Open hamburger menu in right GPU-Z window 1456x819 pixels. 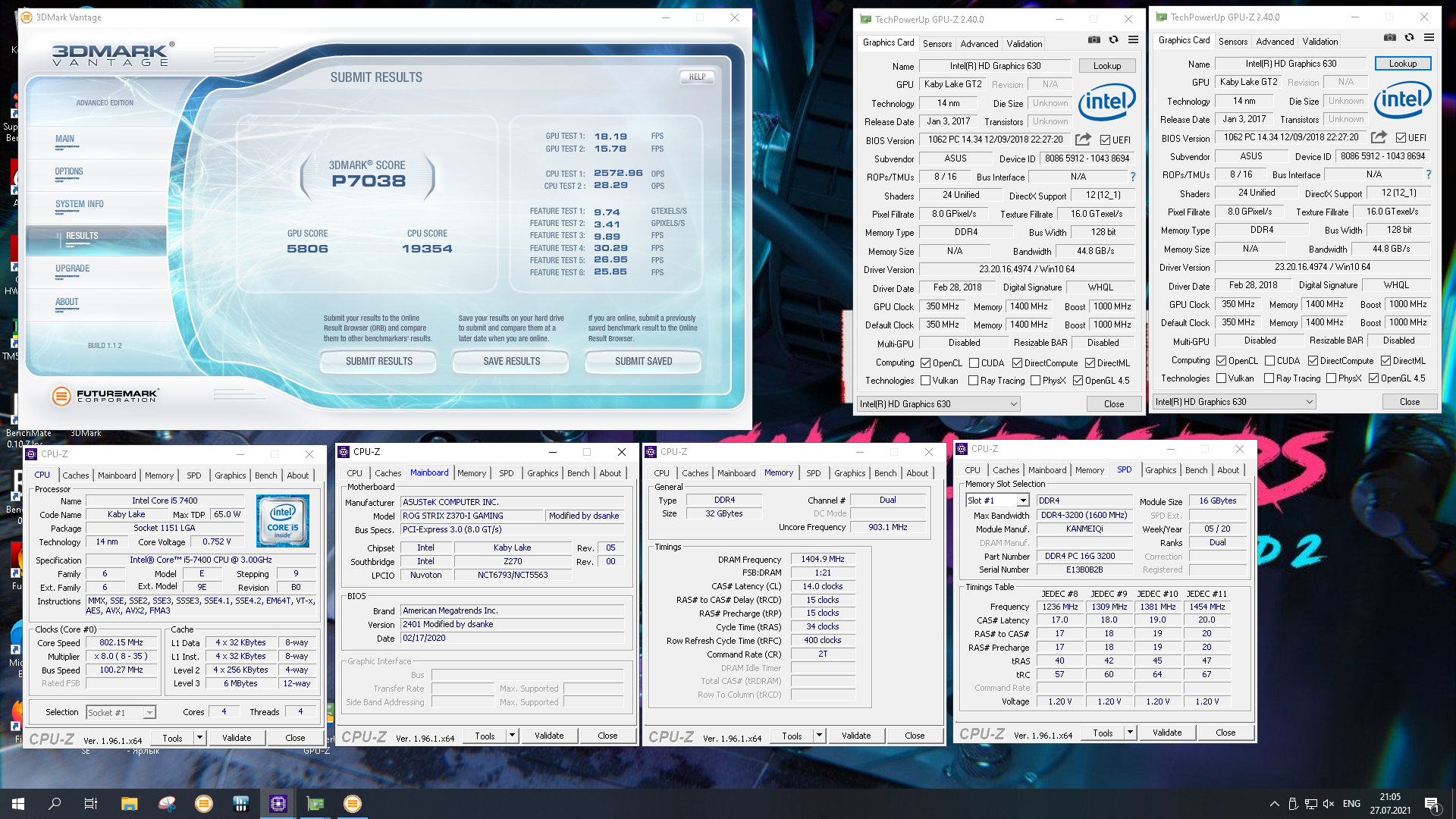coord(1429,38)
